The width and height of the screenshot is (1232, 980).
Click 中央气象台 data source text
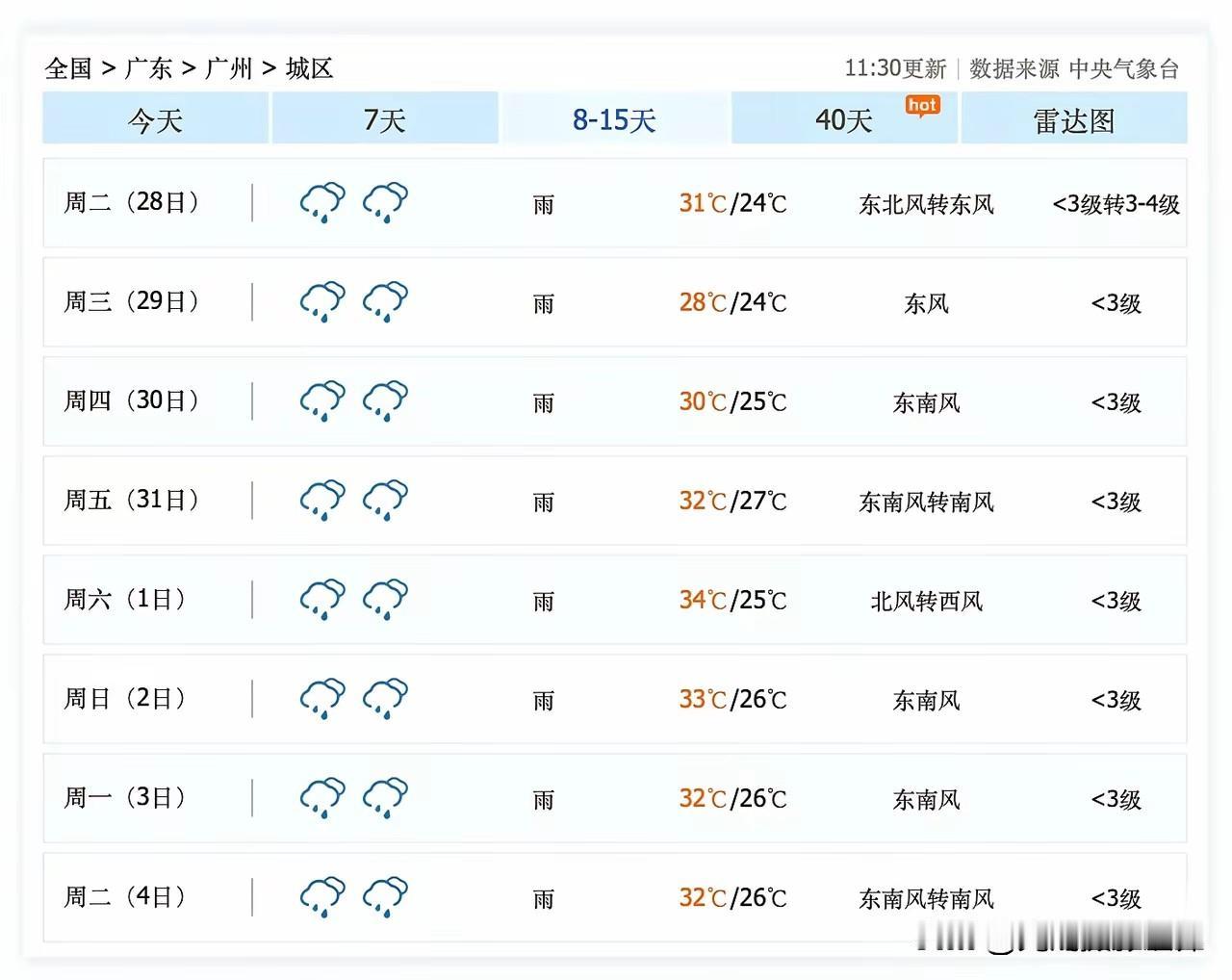click(x=1124, y=68)
